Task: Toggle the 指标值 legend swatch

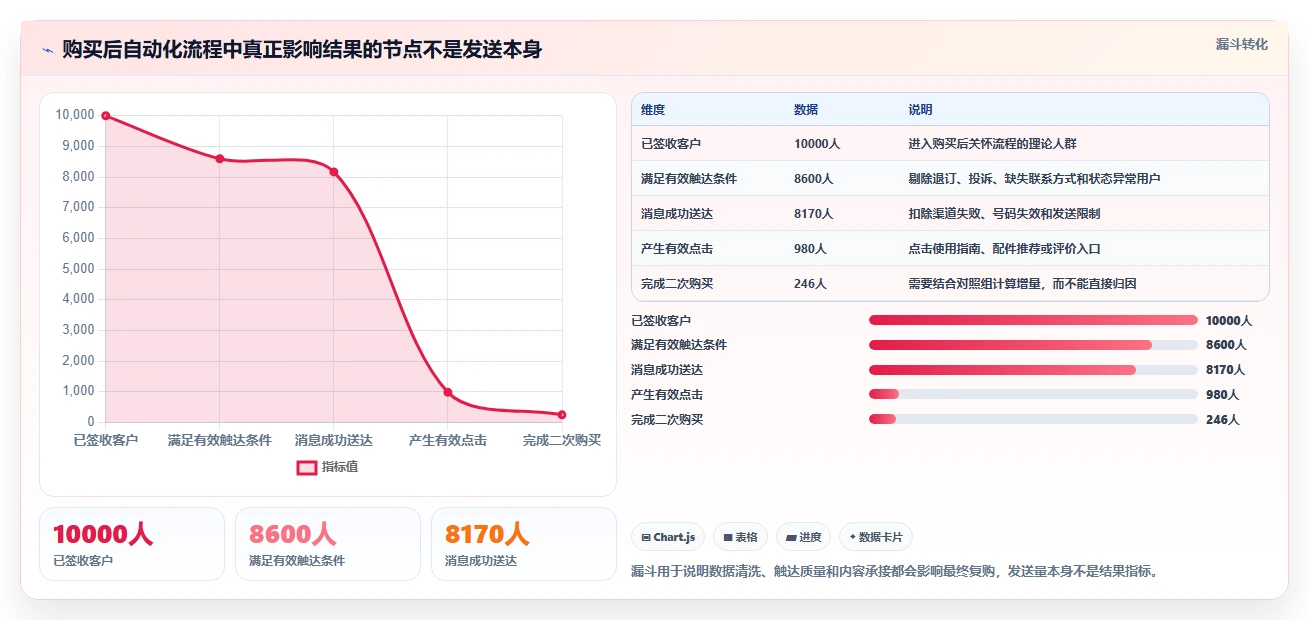Action: 307,467
